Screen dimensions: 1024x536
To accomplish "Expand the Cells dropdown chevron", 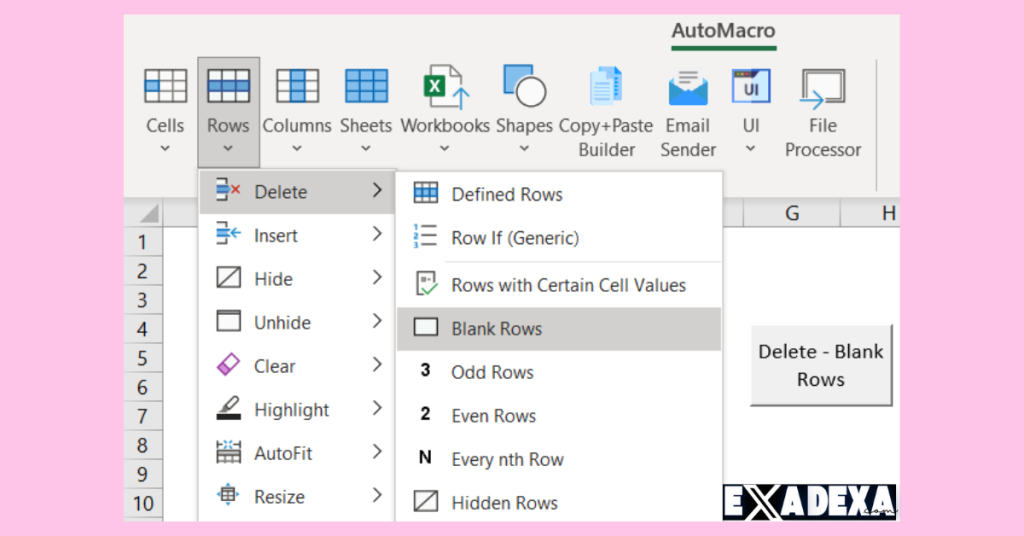I will tap(165, 149).
